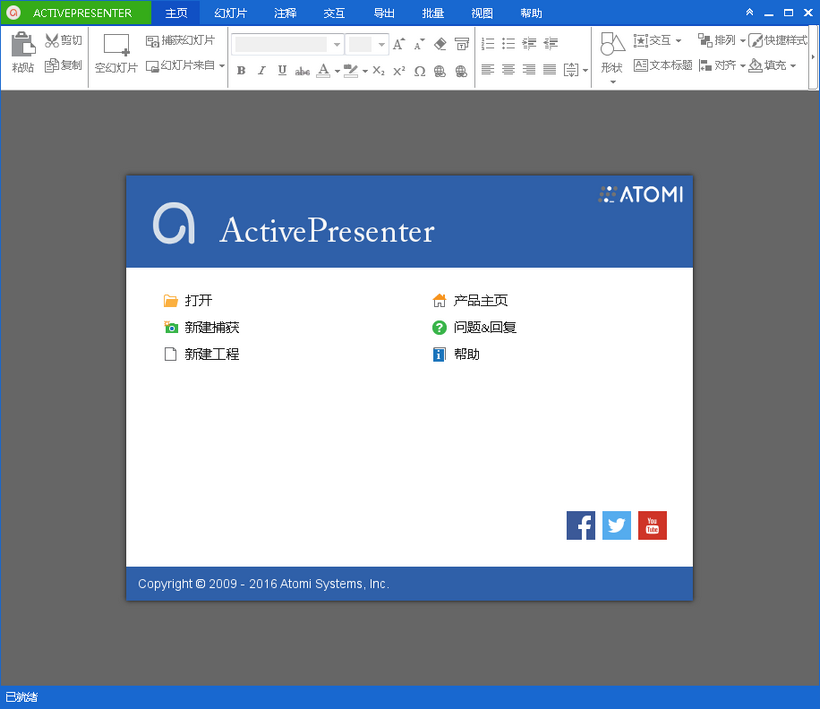The image size is (820, 709).
Task: Expand the font color dropdown arrow
Action: click(337, 71)
